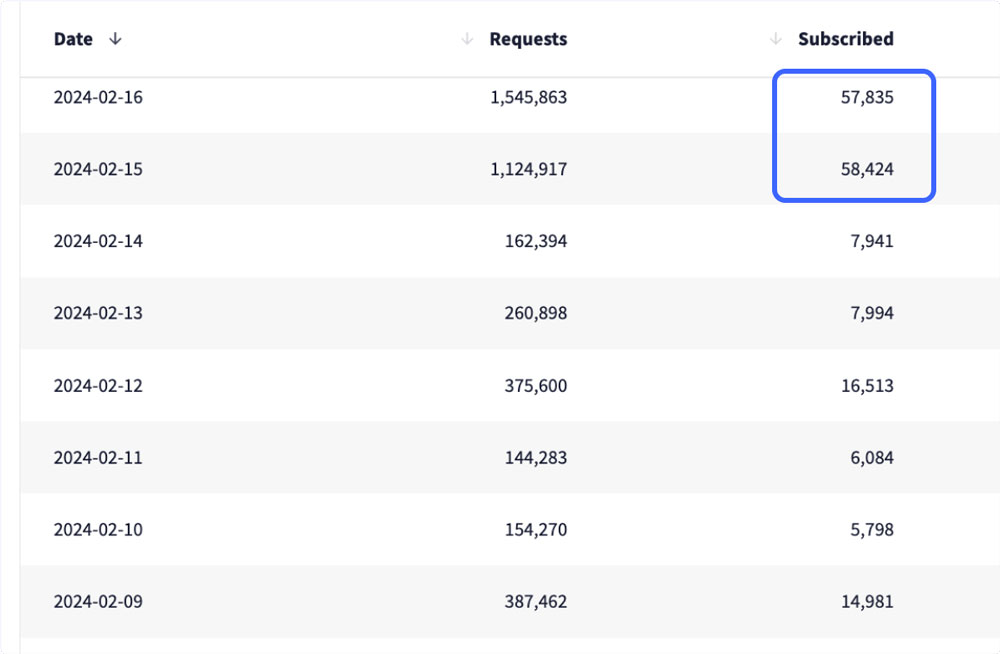Select Requests value 1,124,917
1000x654 pixels.
click(528, 169)
